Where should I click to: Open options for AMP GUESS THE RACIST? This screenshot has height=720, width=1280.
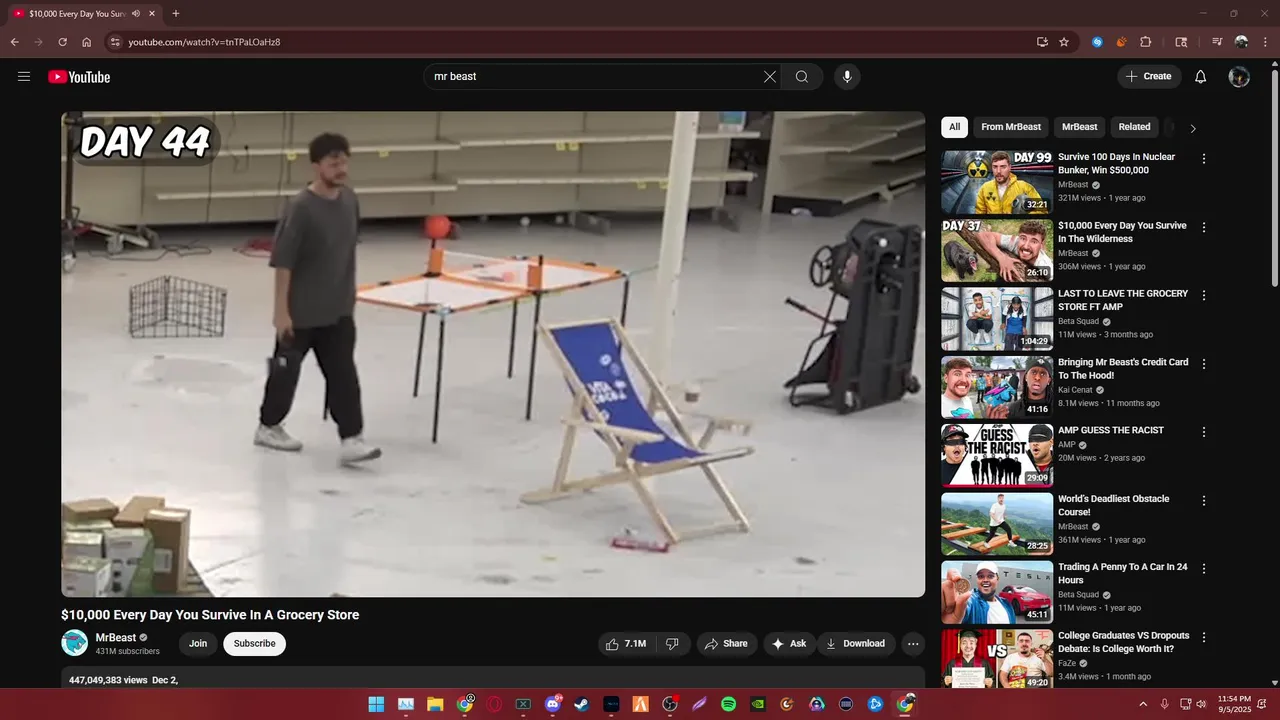coord(1204,432)
